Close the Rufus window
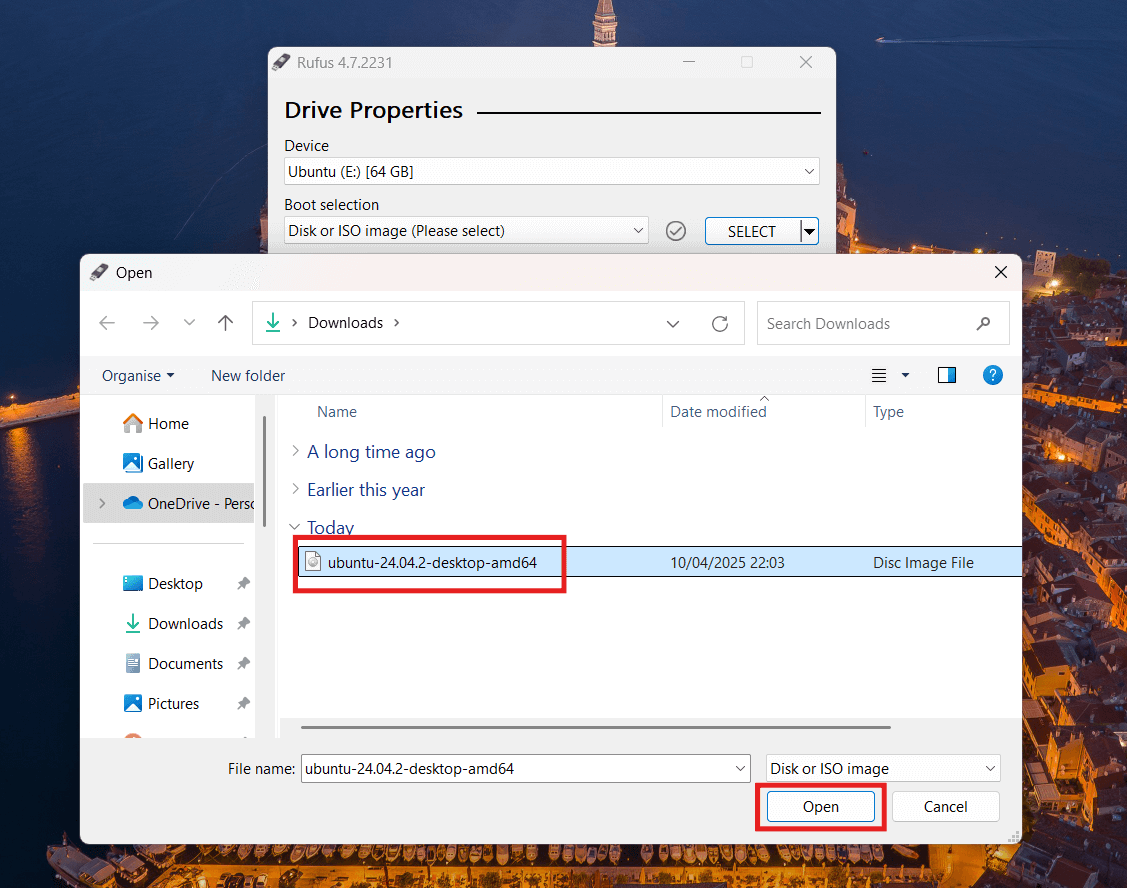Image resolution: width=1127 pixels, height=888 pixels. (806, 63)
